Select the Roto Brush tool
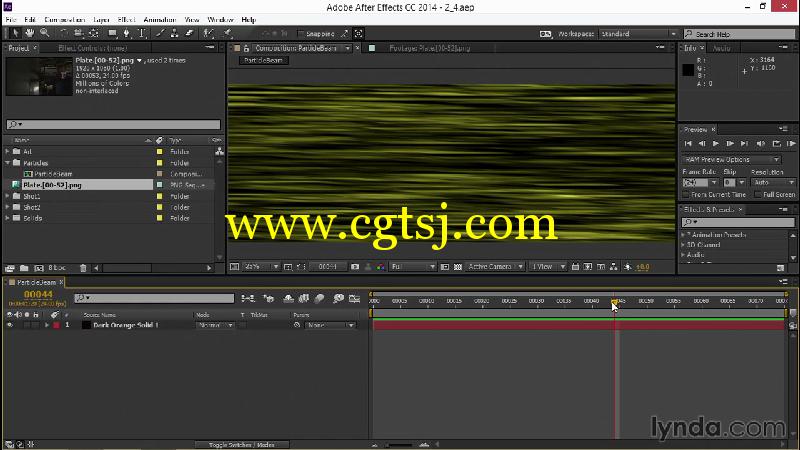The width and height of the screenshot is (800, 450). pos(208,34)
